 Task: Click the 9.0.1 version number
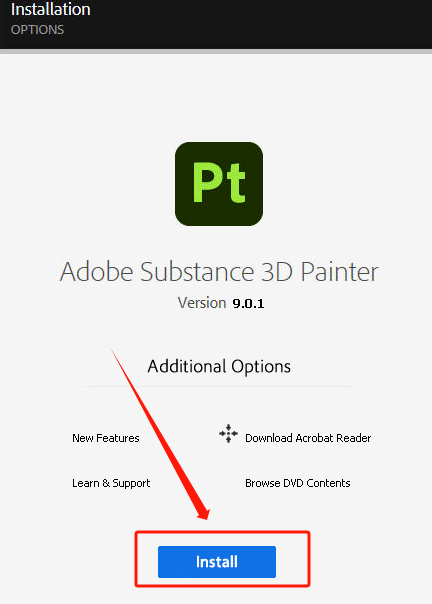tap(248, 304)
